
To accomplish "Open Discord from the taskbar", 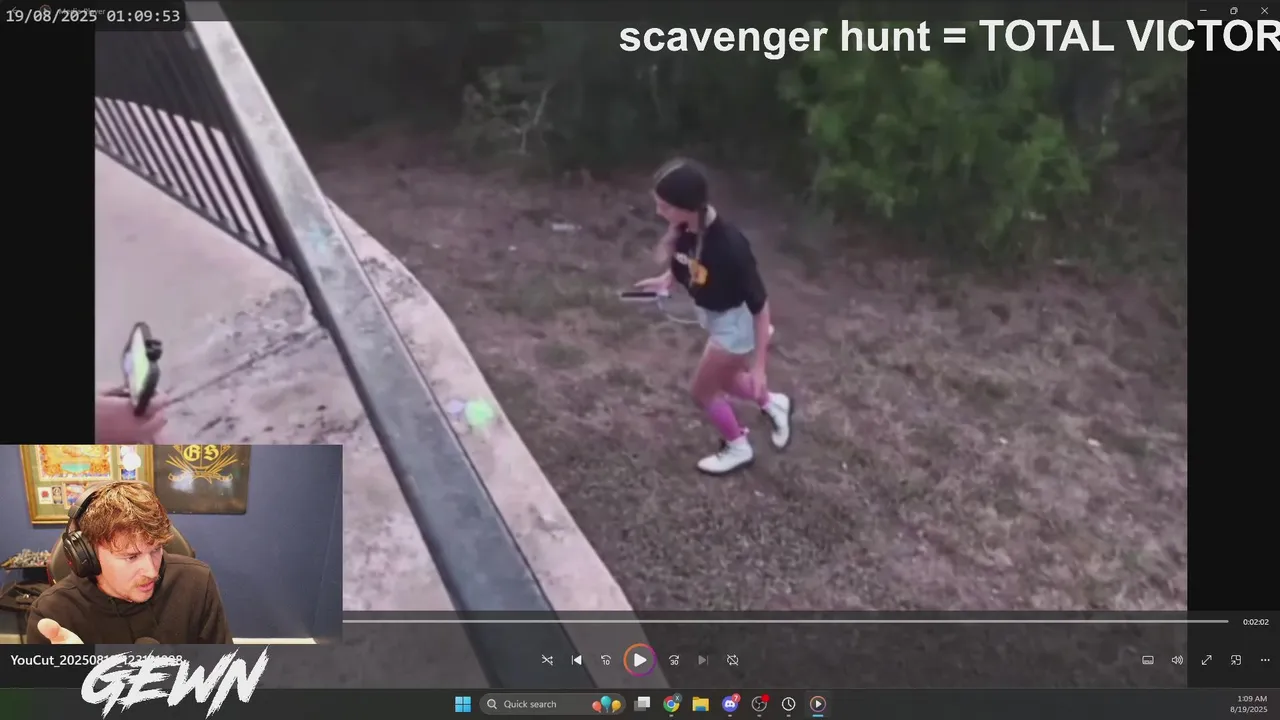I will coord(730,704).
